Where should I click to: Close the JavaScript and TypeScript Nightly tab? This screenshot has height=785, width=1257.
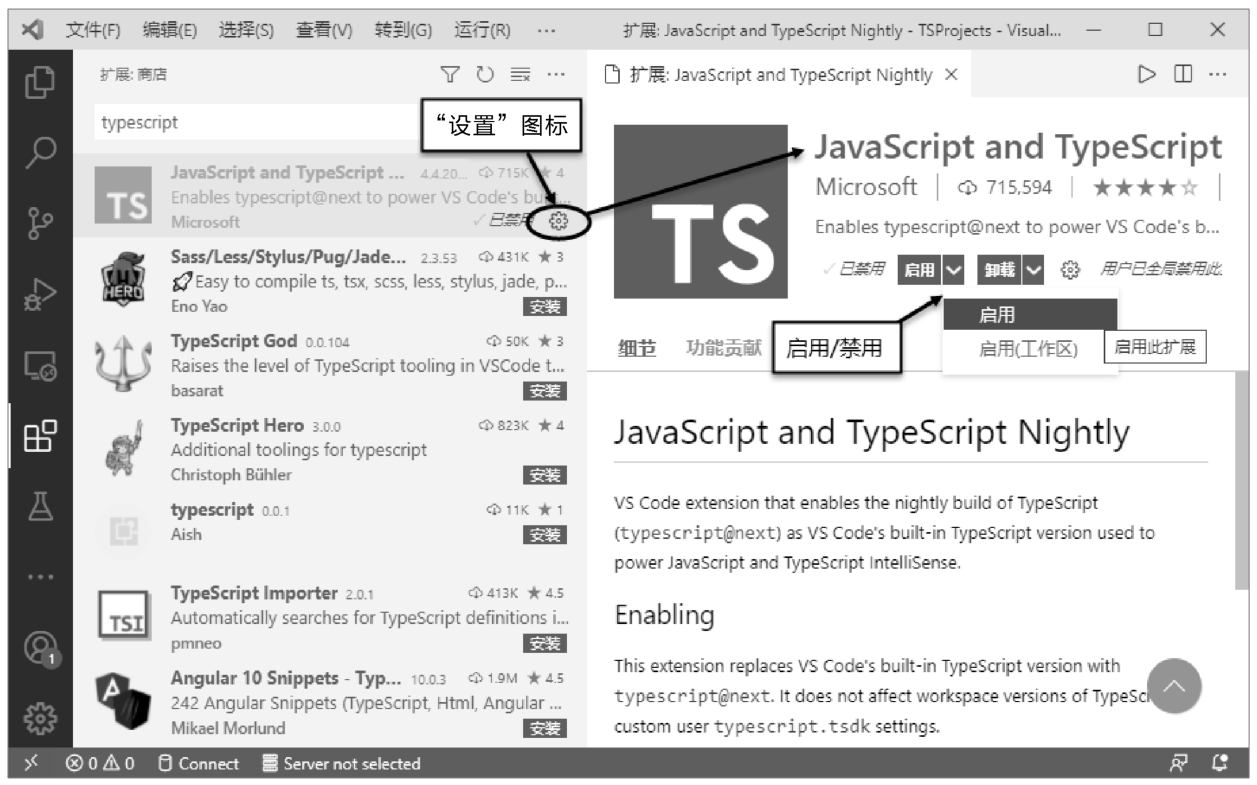pyautogui.click(x=951, y=75)
